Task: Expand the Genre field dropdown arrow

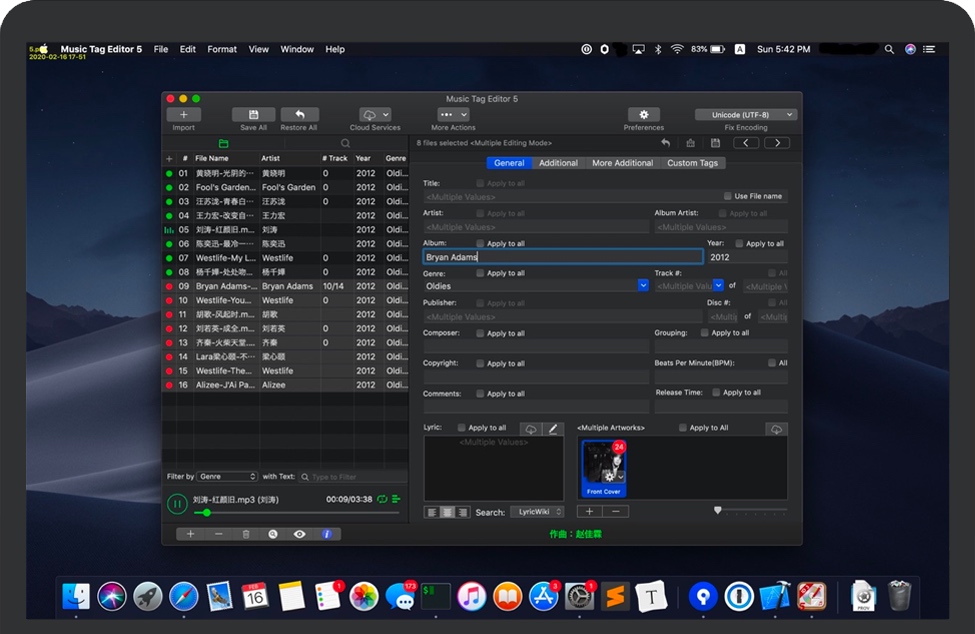Action: (643, 286)
